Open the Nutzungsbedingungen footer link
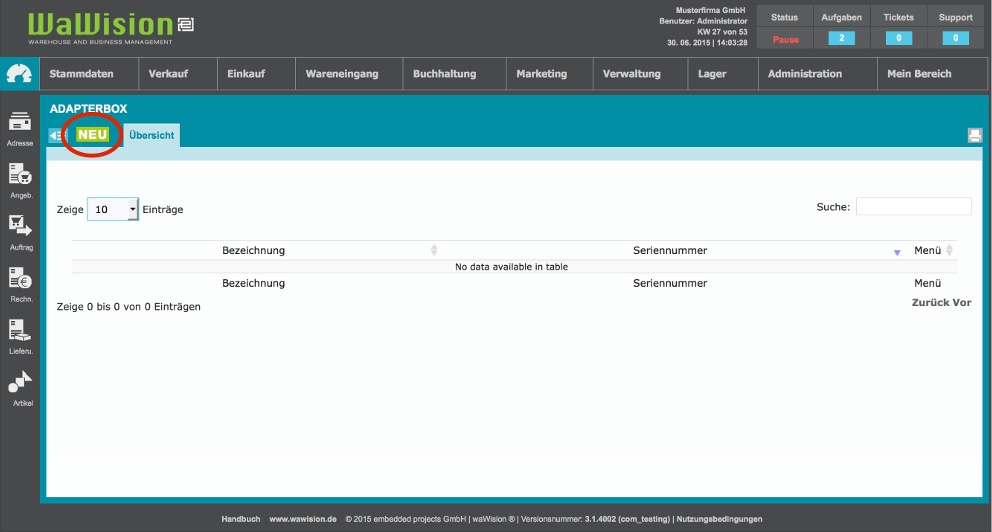992x532 pixels. (720, 519)
